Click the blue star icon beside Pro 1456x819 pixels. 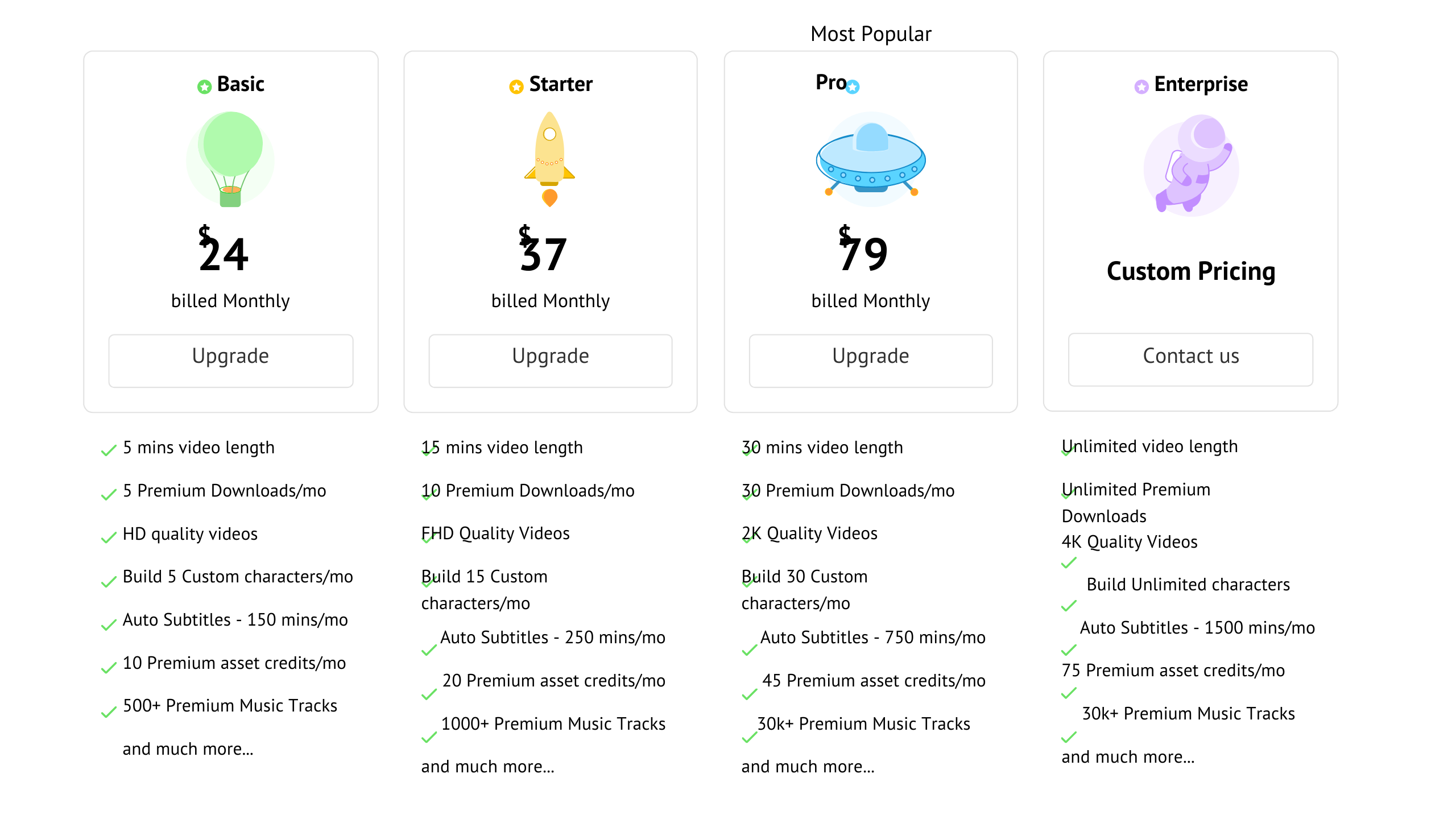coord(853,86)
